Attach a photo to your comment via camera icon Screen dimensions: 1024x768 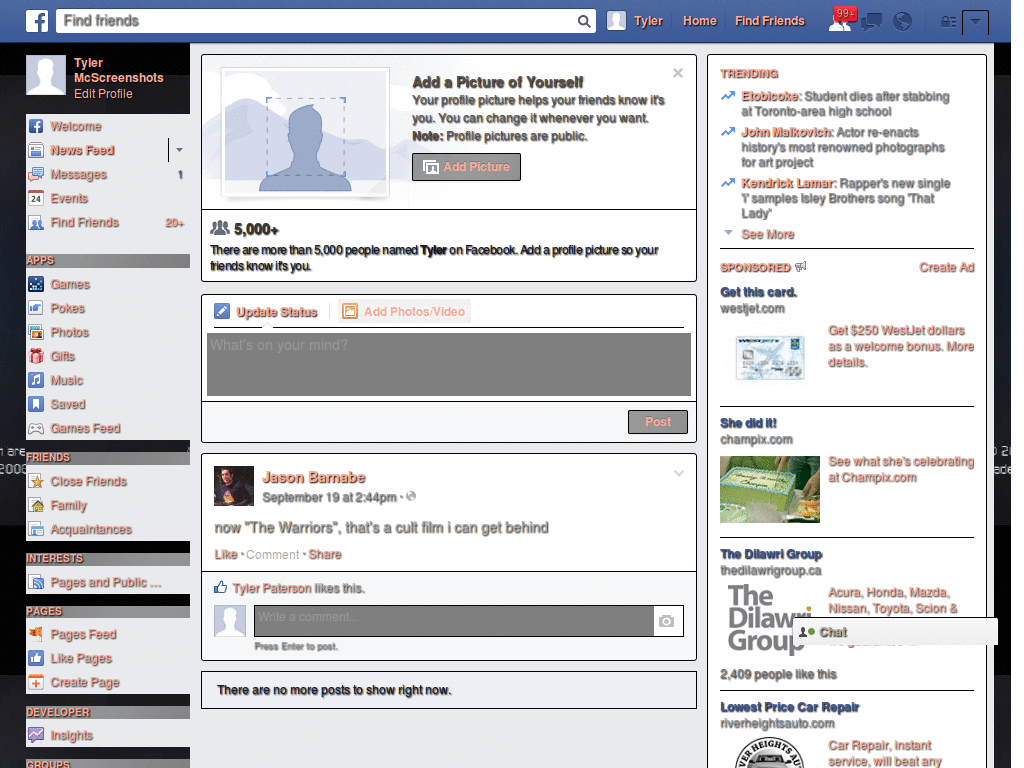tap(668, 621)
